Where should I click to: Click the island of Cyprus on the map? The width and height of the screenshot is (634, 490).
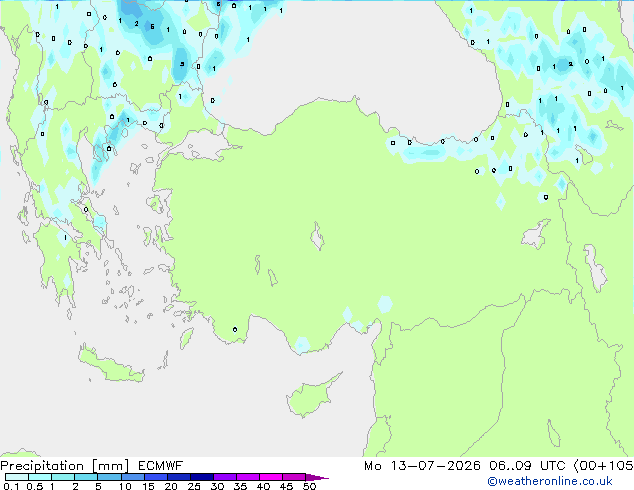point(309,396)
